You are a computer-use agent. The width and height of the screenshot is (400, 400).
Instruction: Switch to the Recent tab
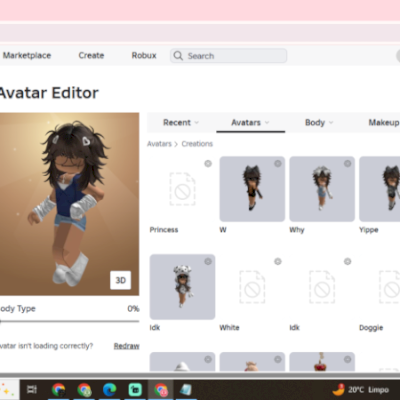tap(181, 123)
